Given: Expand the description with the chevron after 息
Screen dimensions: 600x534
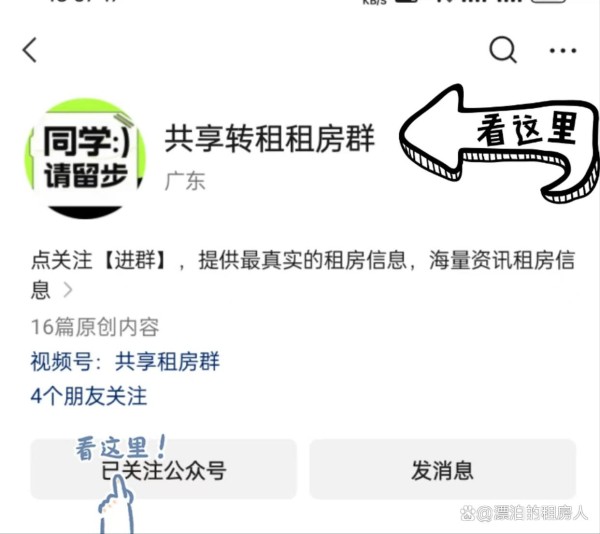Looking at the screenshot, I should tap(68, 290).
